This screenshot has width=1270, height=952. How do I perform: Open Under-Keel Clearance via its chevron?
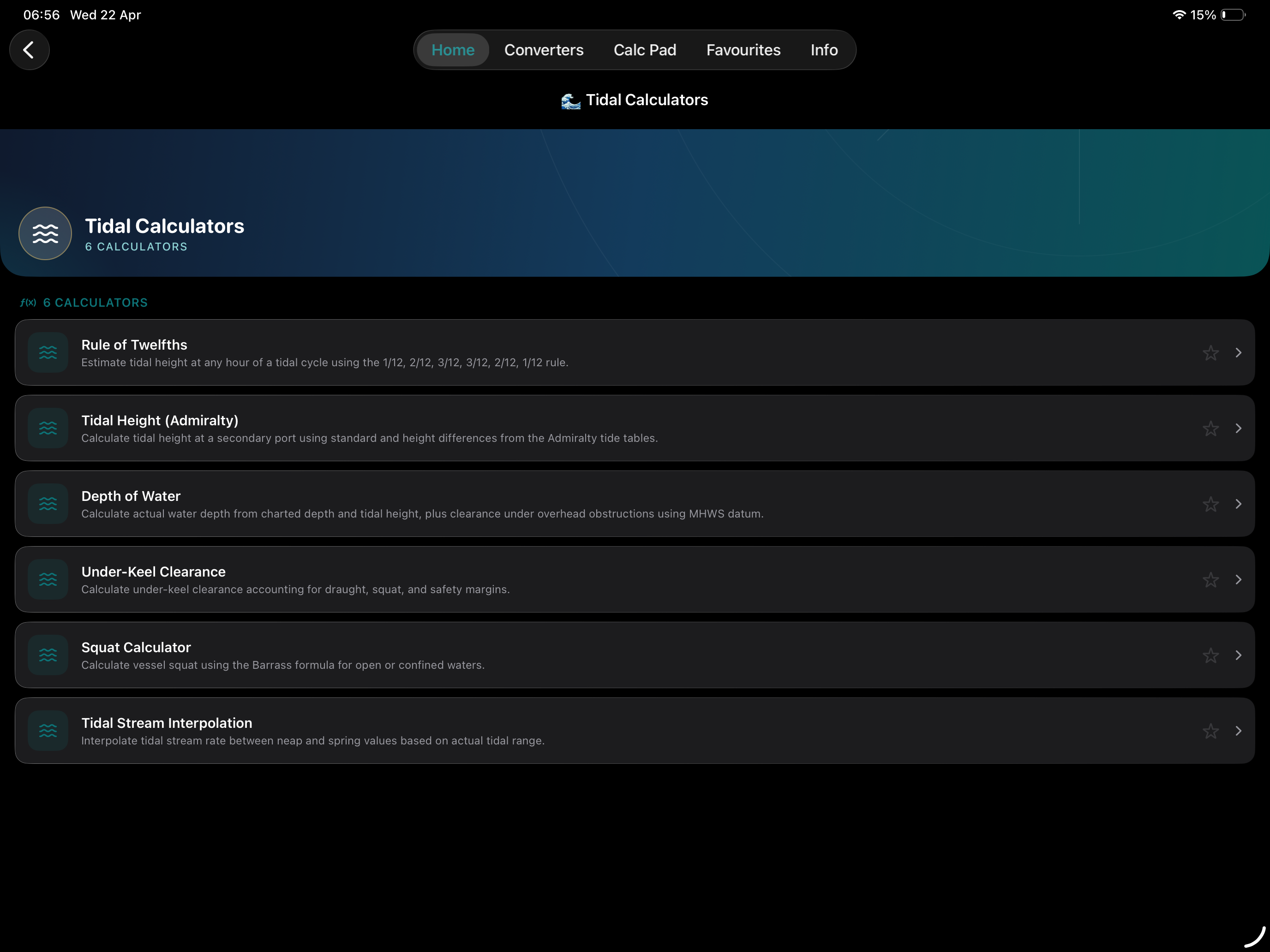1239,580
